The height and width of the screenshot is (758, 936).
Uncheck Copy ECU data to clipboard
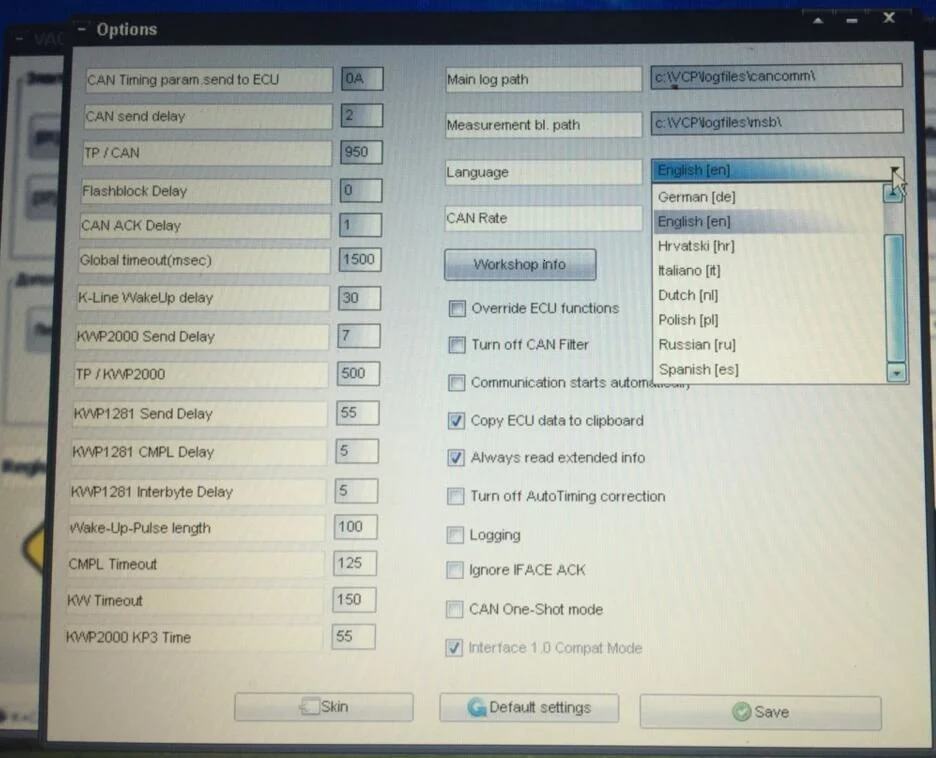456,421
